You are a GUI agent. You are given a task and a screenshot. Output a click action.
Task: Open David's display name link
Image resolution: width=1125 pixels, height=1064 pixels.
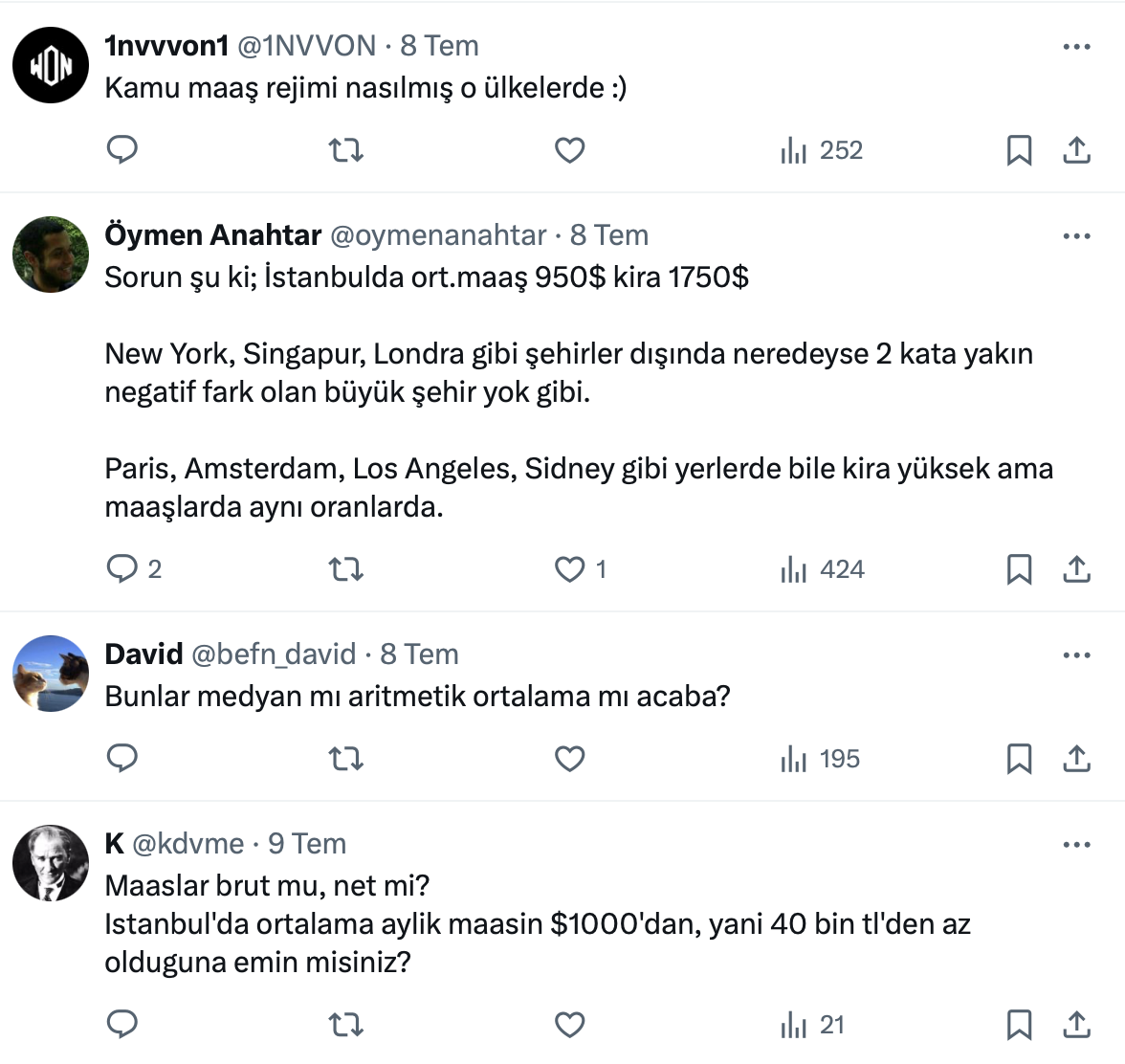(x=143, y=654)
